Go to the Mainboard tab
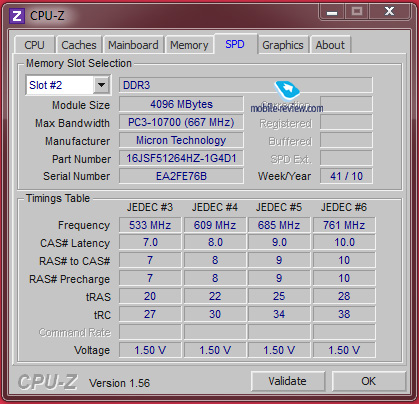 click(x=133, y=45)
